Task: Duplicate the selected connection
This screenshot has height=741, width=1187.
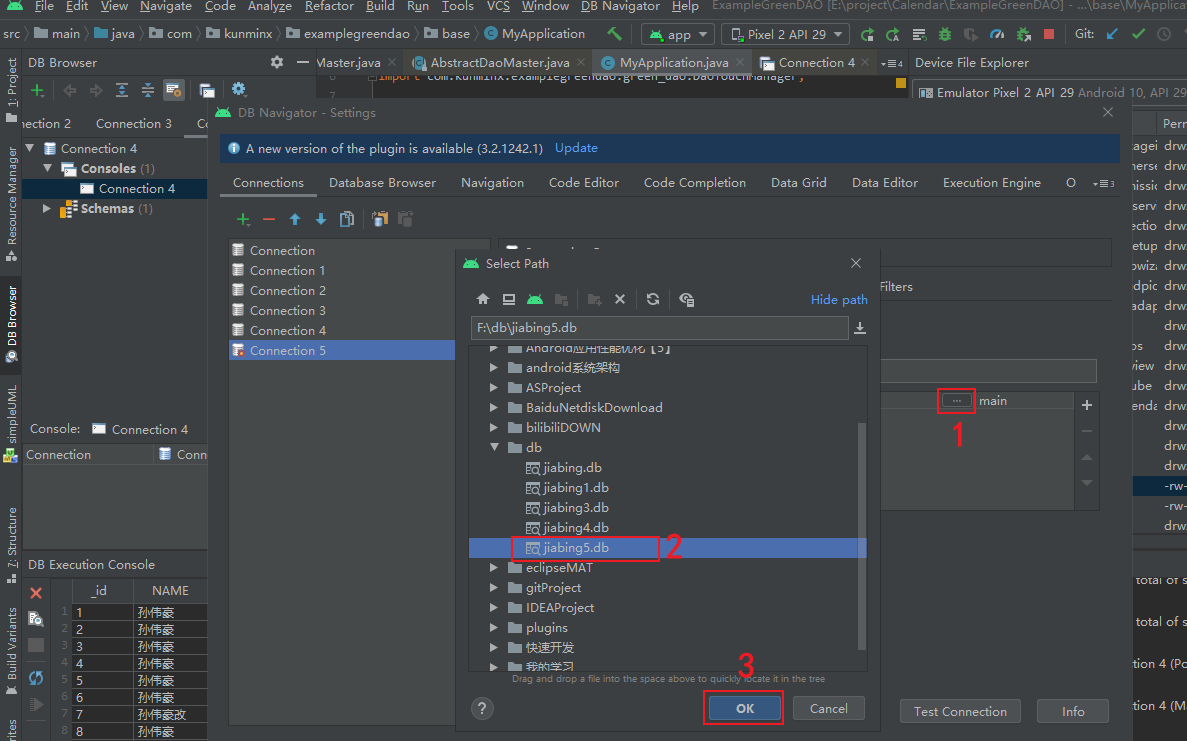Action: pyautogui.click(x=347, y=219)
